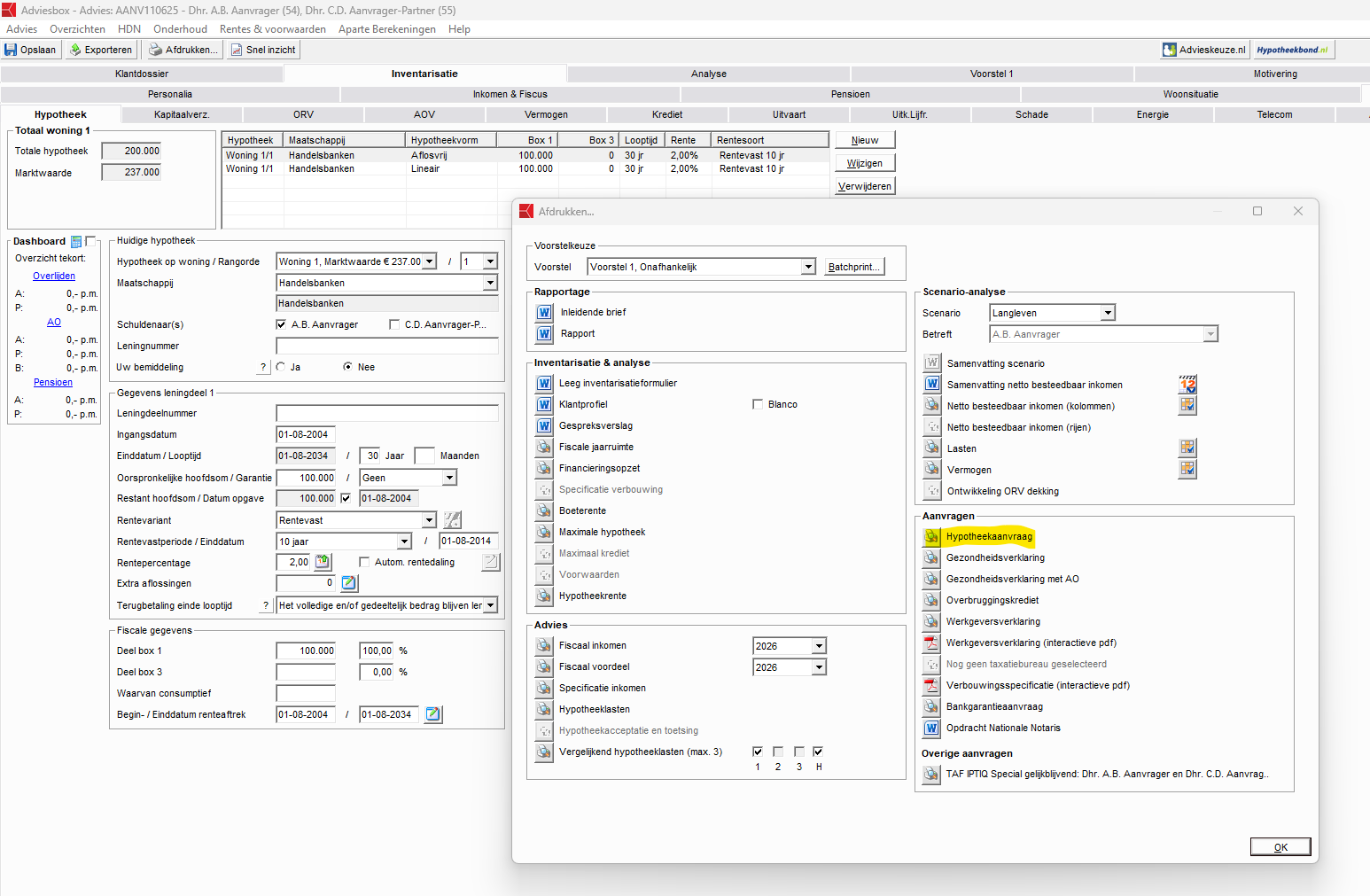
Task: Click the PDF icon for Werkgeversverklaring (interactieve pdf)
Action: coord(931,643)
